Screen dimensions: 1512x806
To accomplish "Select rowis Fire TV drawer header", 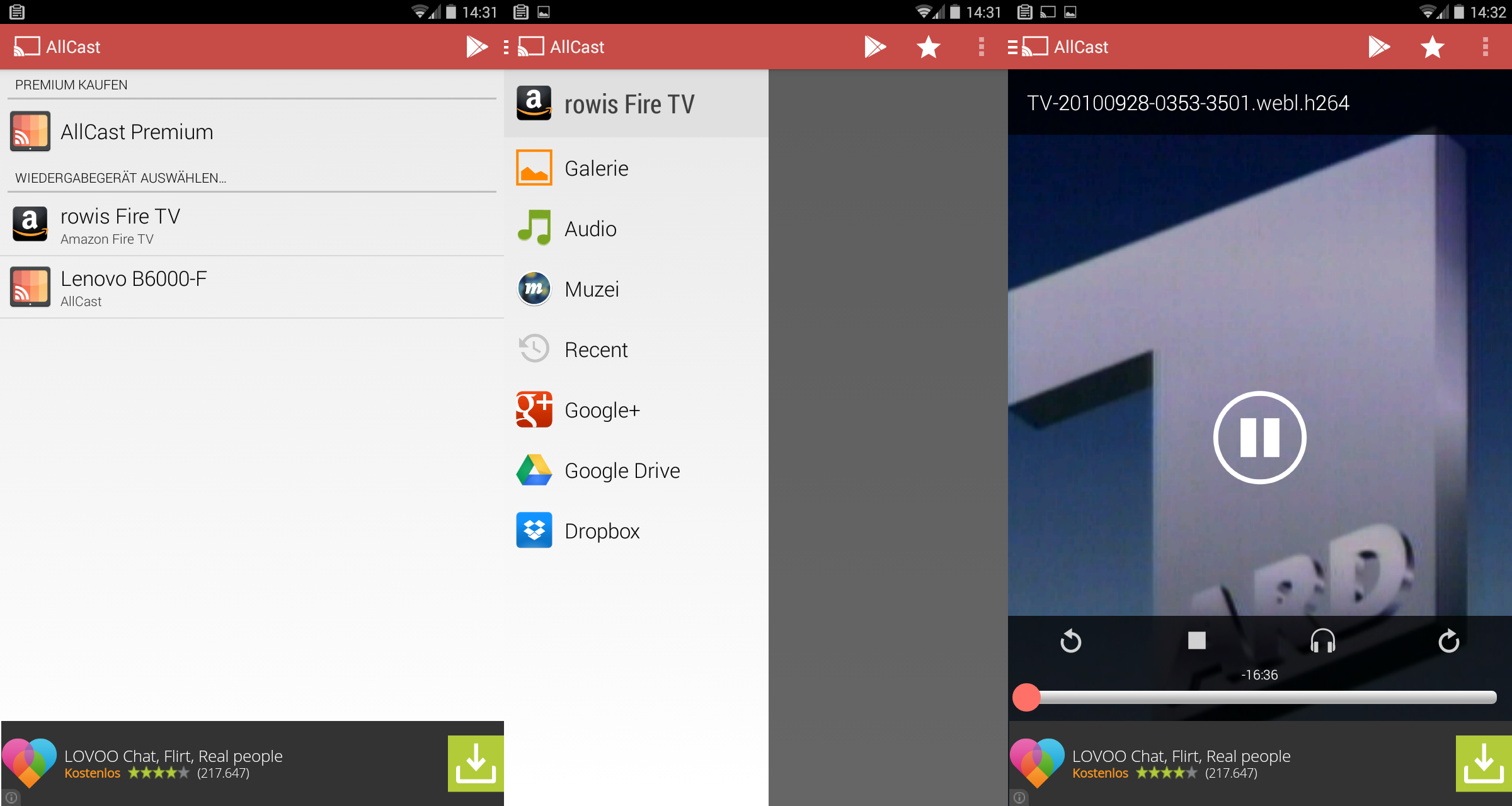I will point(636,104).
